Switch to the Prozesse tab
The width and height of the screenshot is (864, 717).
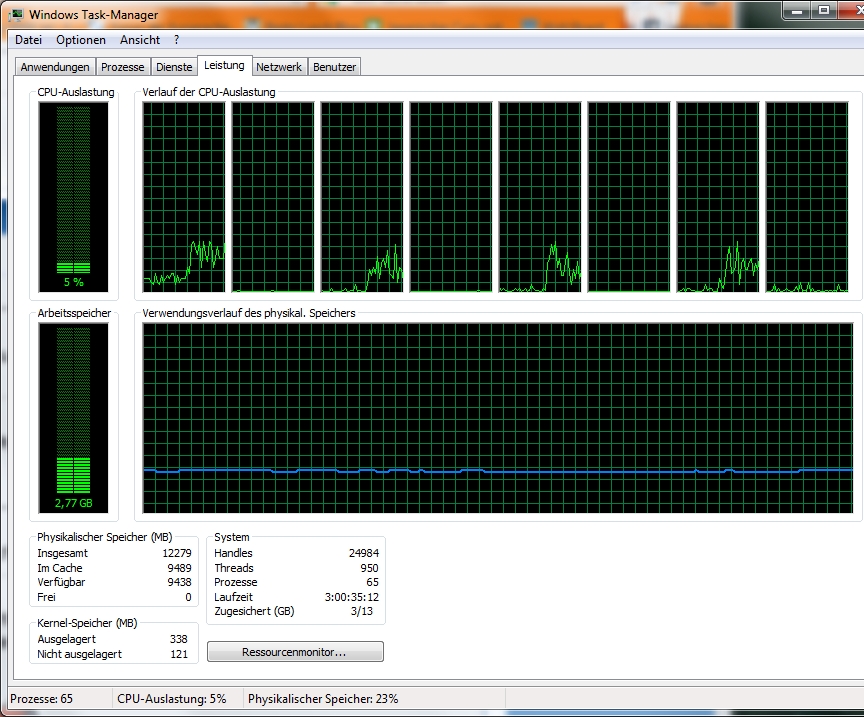point(122,67)
